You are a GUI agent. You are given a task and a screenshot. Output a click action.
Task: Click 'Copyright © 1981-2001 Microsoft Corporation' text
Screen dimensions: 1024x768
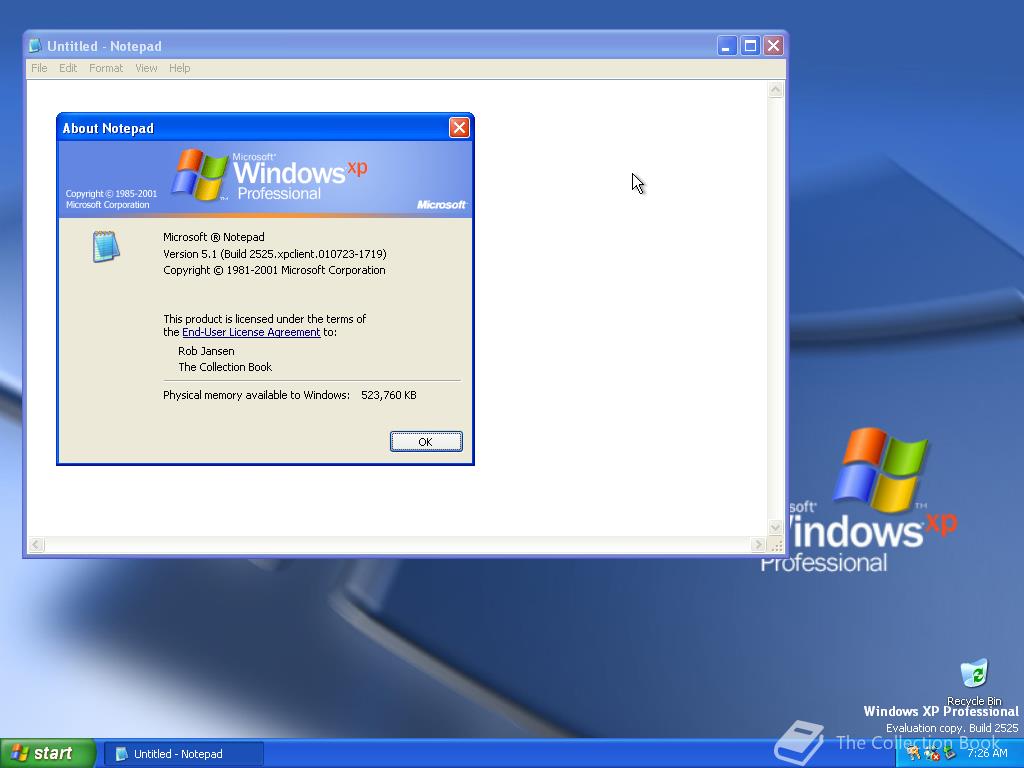pyautogui.click(x=274, y=270)
